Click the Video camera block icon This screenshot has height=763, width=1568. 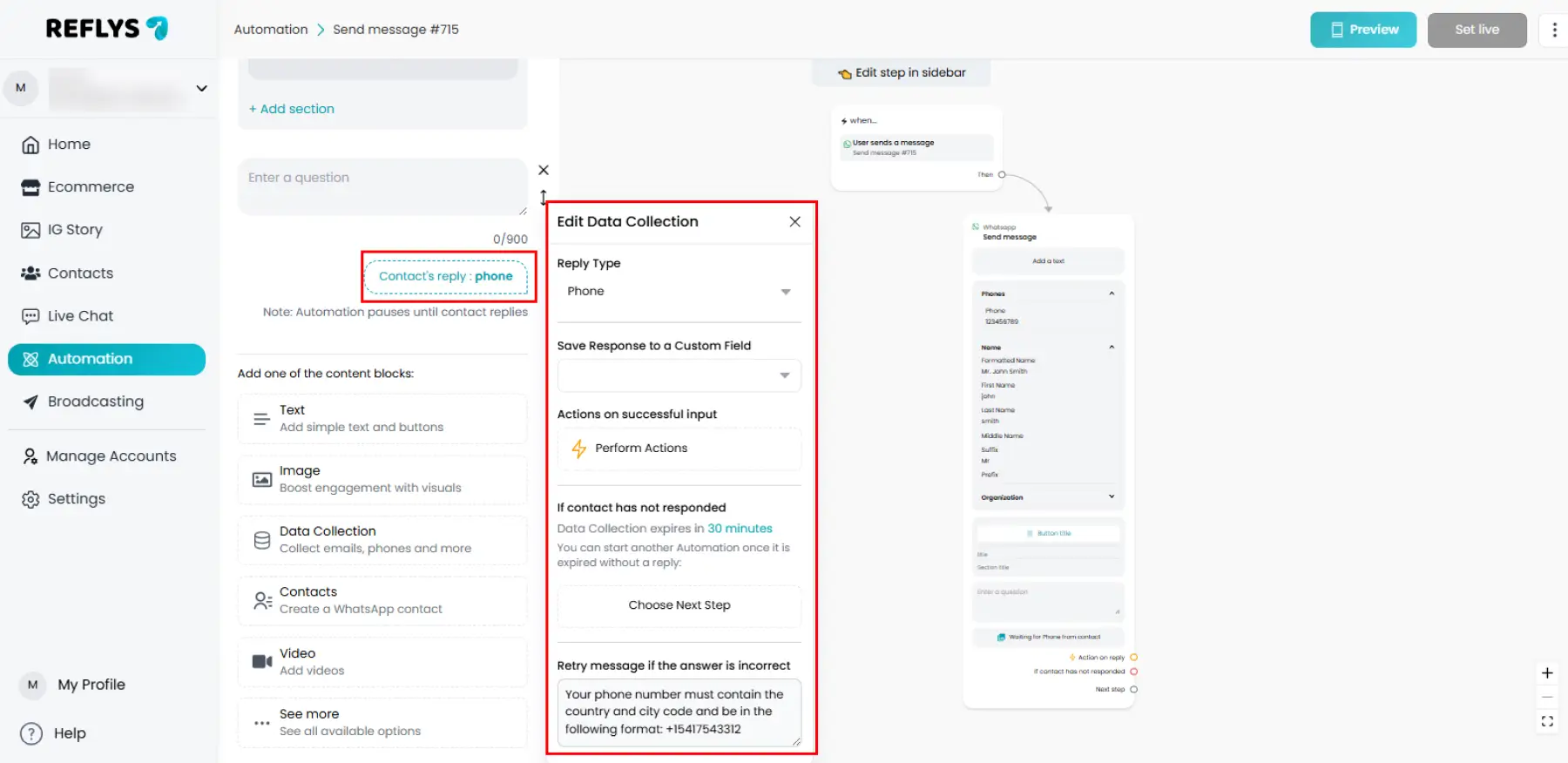pyautogui.click(x=261, y=662)
